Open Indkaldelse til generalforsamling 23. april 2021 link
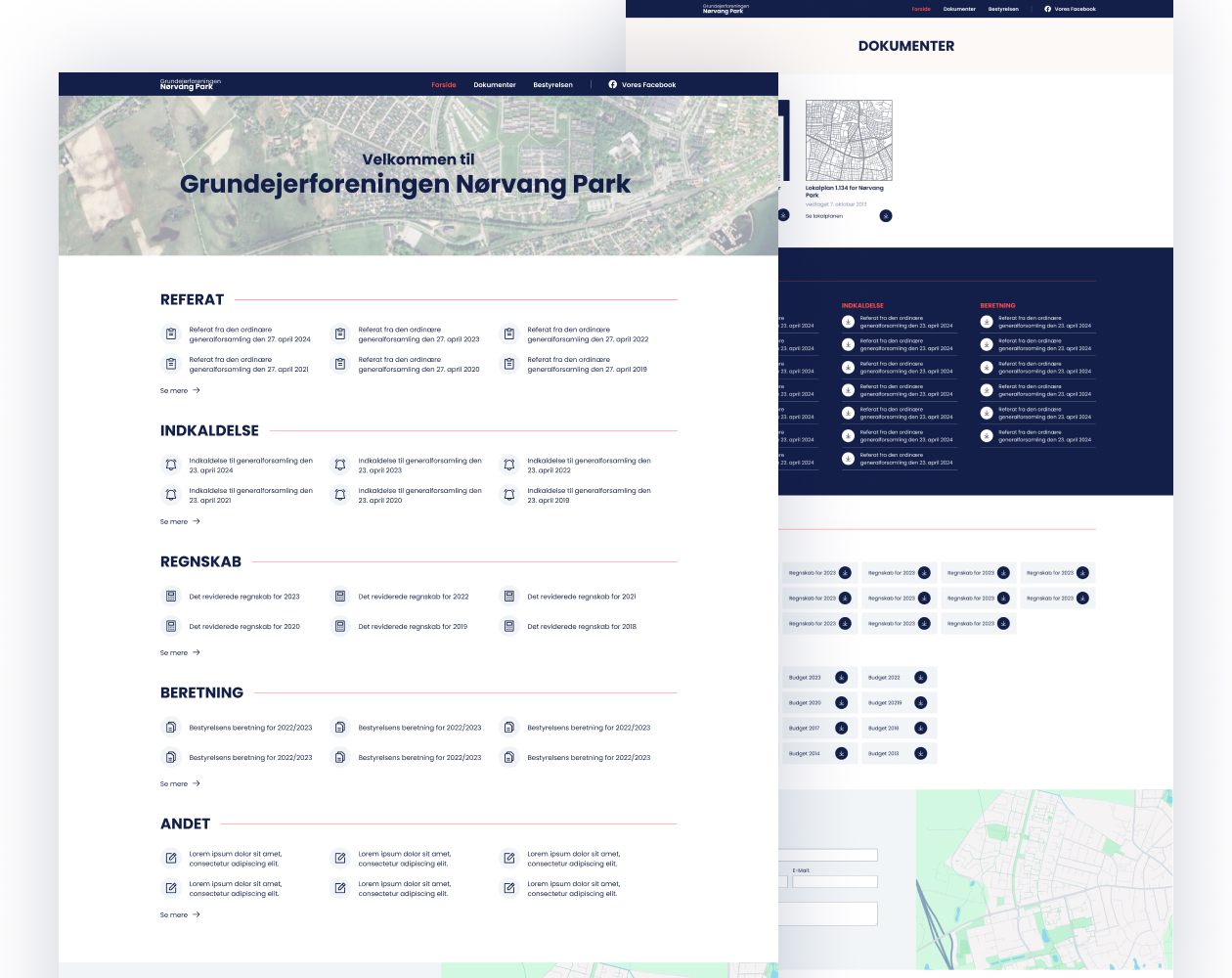This screenshot has width=1232, height=978. 250,495
